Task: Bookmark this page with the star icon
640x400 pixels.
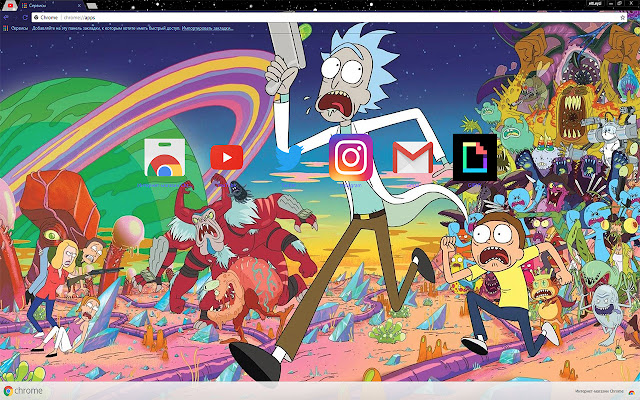Action: [622, 18]
